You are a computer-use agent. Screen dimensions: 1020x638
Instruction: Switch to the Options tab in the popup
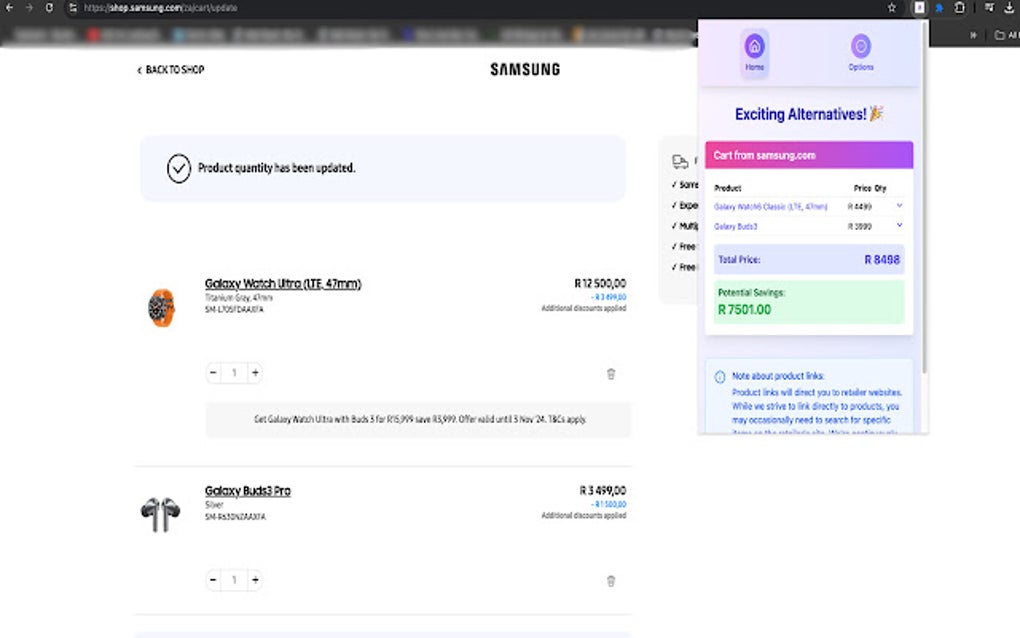[x=860, y=51]
